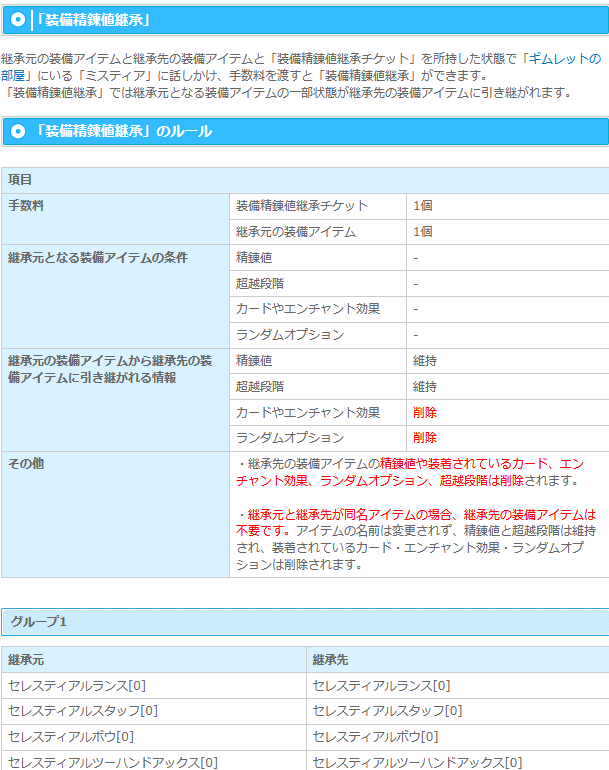Select セレスティアルランス[0] in the 継承元 column
The width and height of the screenshot is (609, 770).
pos(77,686)
